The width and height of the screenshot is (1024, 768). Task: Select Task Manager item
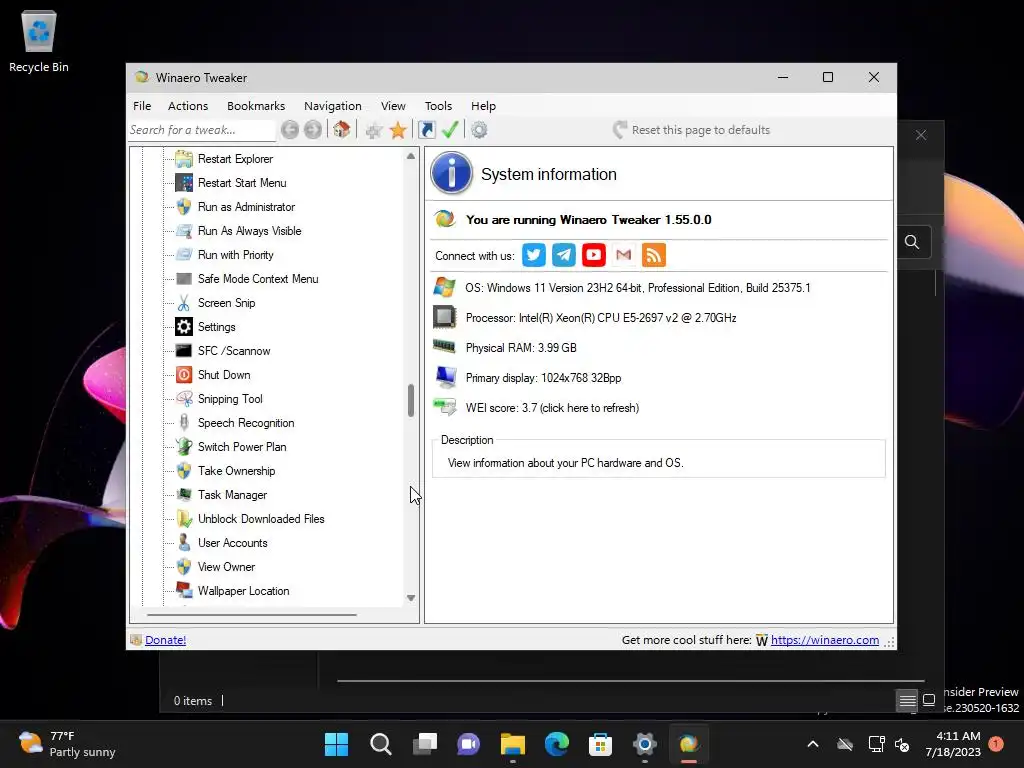[232, 495]
